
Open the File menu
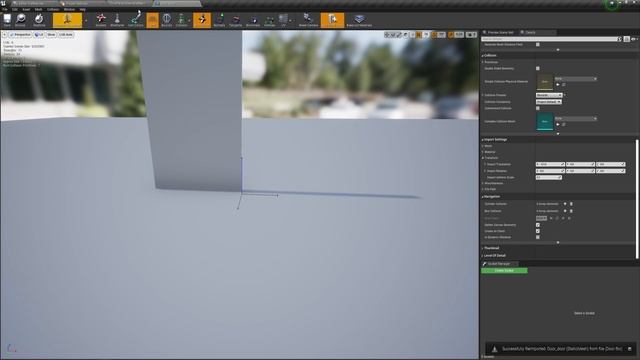point(4,9)
